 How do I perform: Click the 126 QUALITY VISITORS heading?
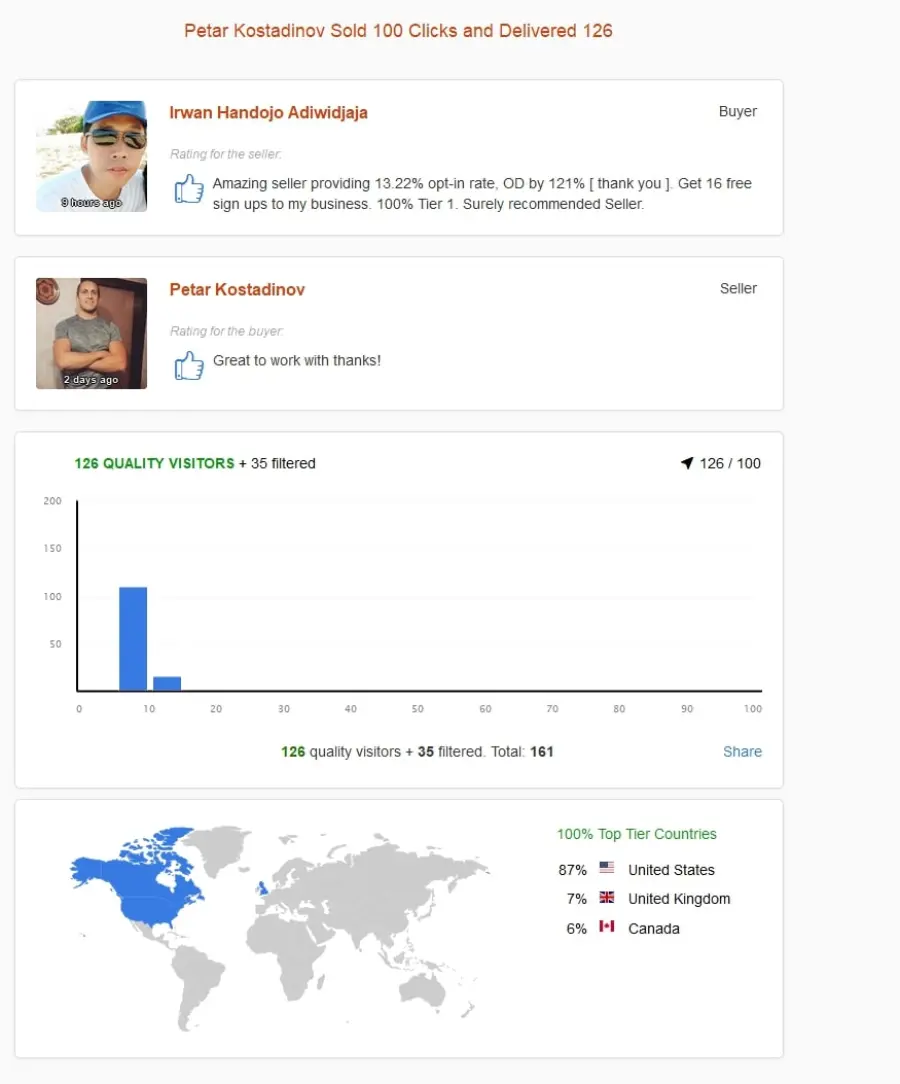pyautogui.click(x=154, y=463)
